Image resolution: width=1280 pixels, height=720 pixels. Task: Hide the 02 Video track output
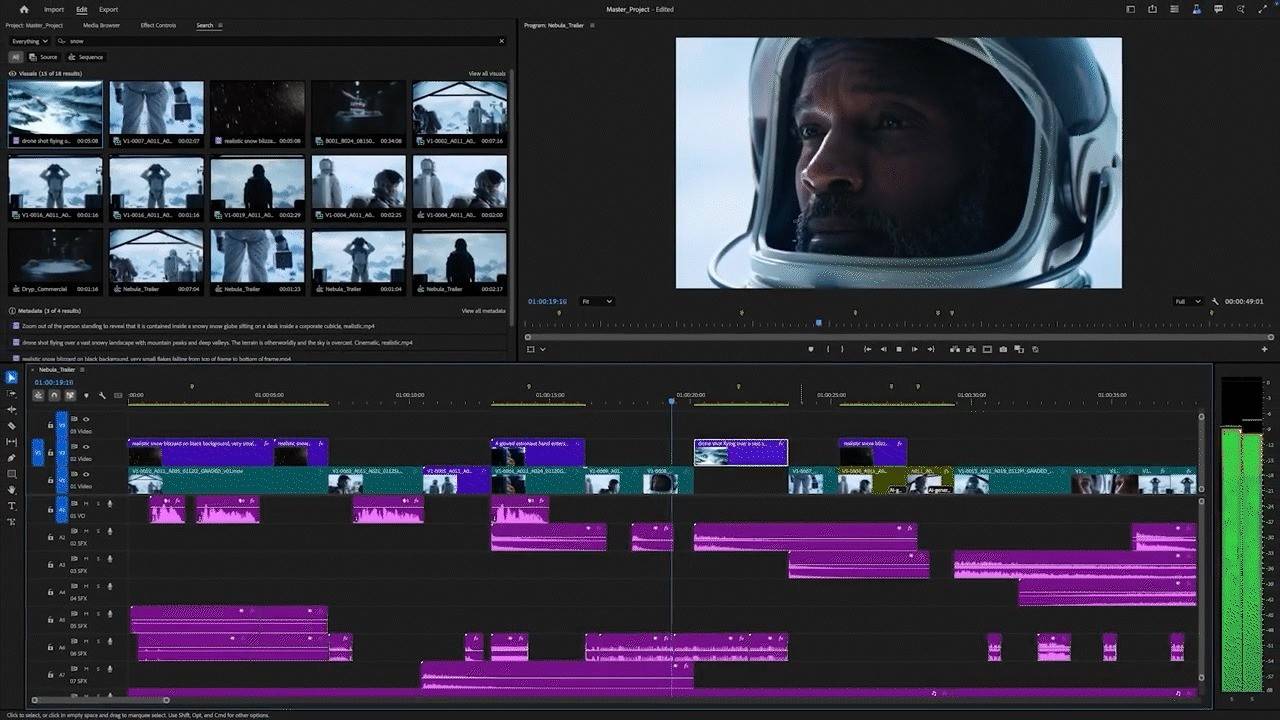(86, 447)
